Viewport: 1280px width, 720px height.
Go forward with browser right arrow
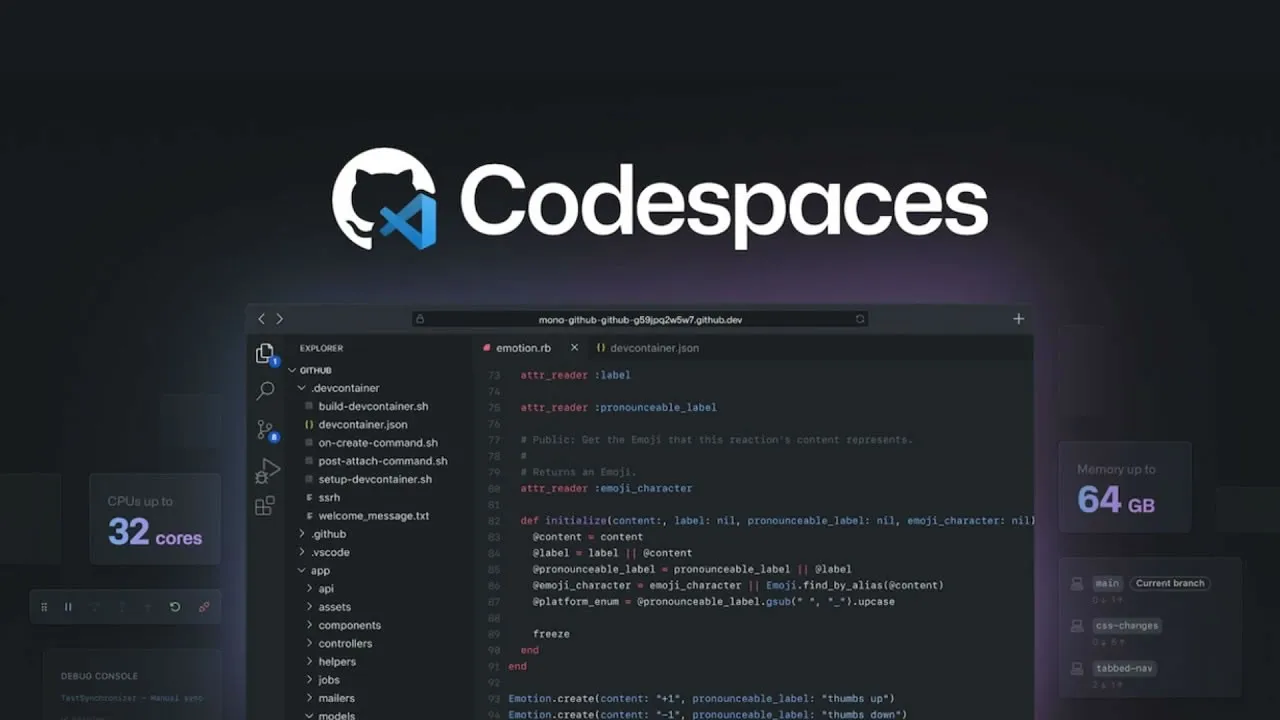coord(280,319)
